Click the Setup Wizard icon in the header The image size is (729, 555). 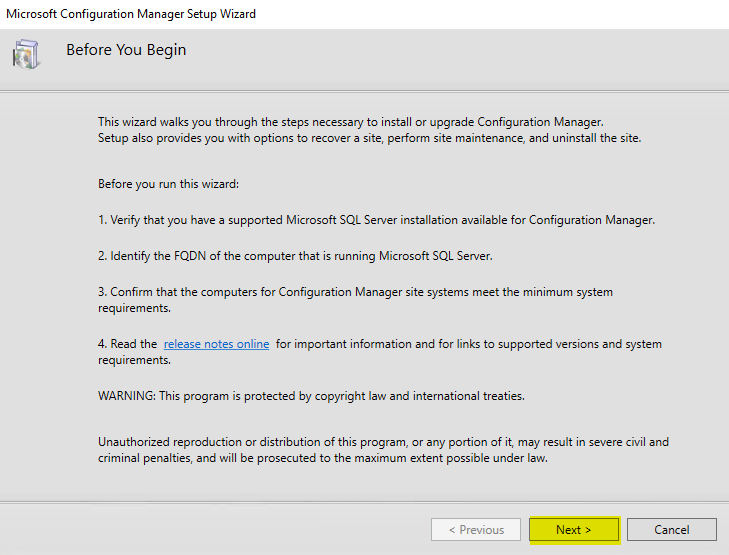point(25,55)
